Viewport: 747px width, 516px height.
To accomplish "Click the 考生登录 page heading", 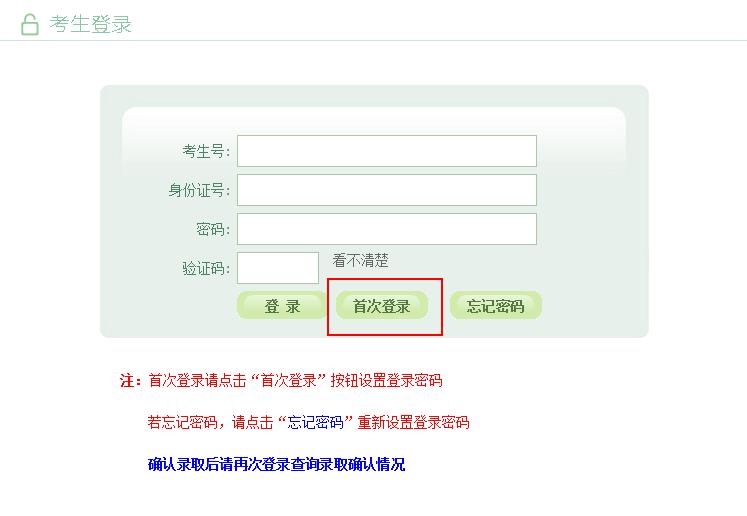I will click(91, 24).
